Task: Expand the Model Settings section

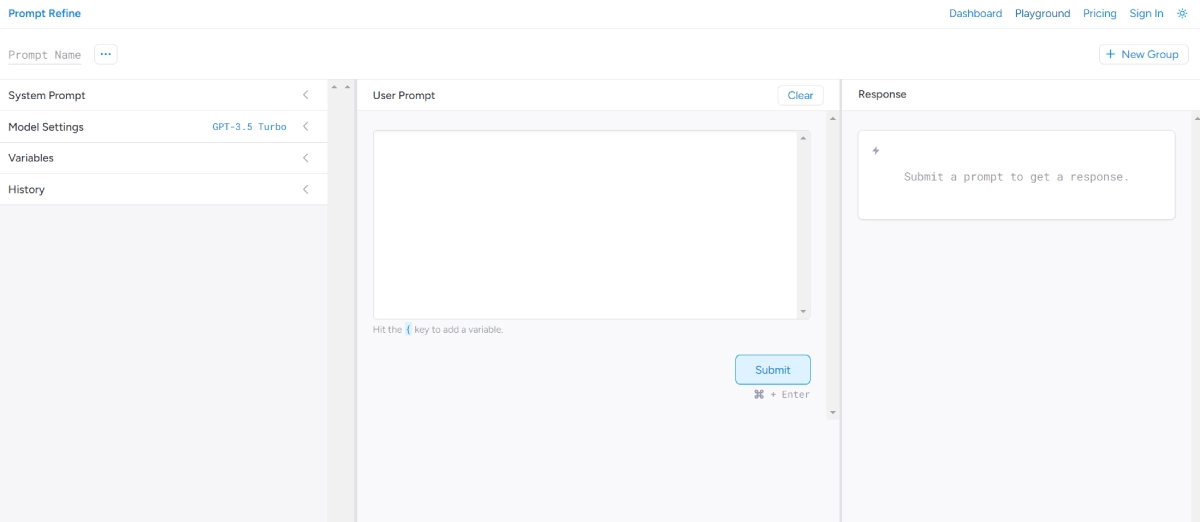Action: [305, 127]
